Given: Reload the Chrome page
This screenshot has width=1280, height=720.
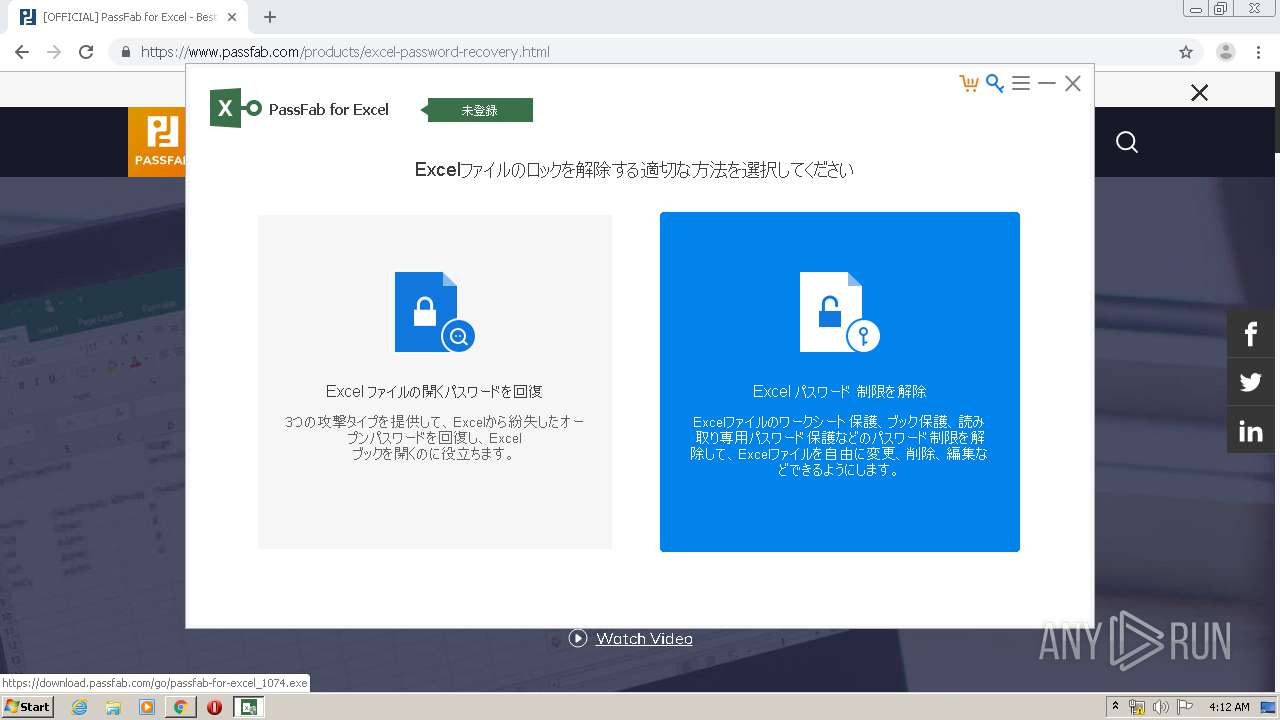Looking at the screenshot, I should pos(86,52).
